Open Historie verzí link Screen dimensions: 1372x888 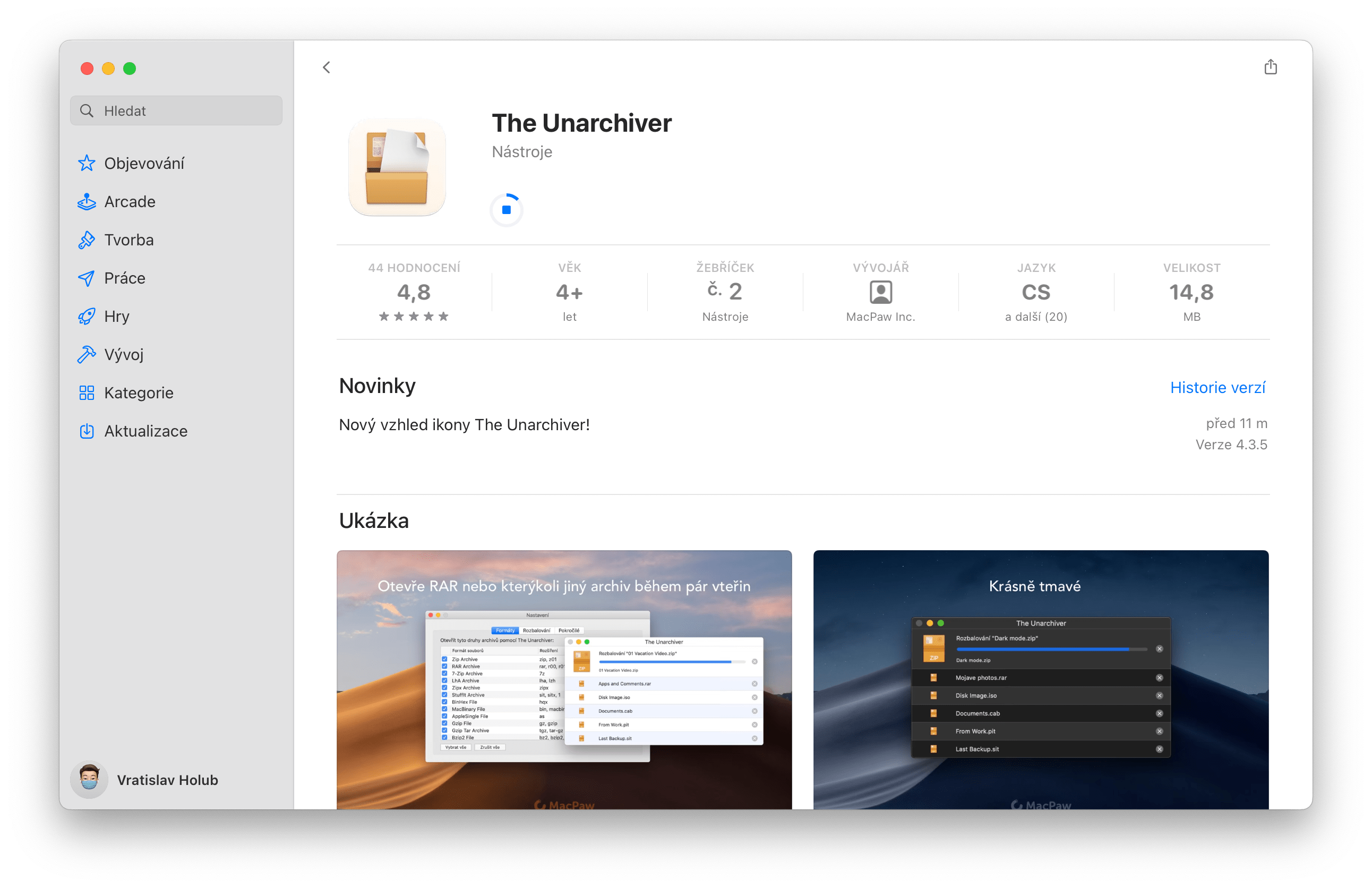1217,388
